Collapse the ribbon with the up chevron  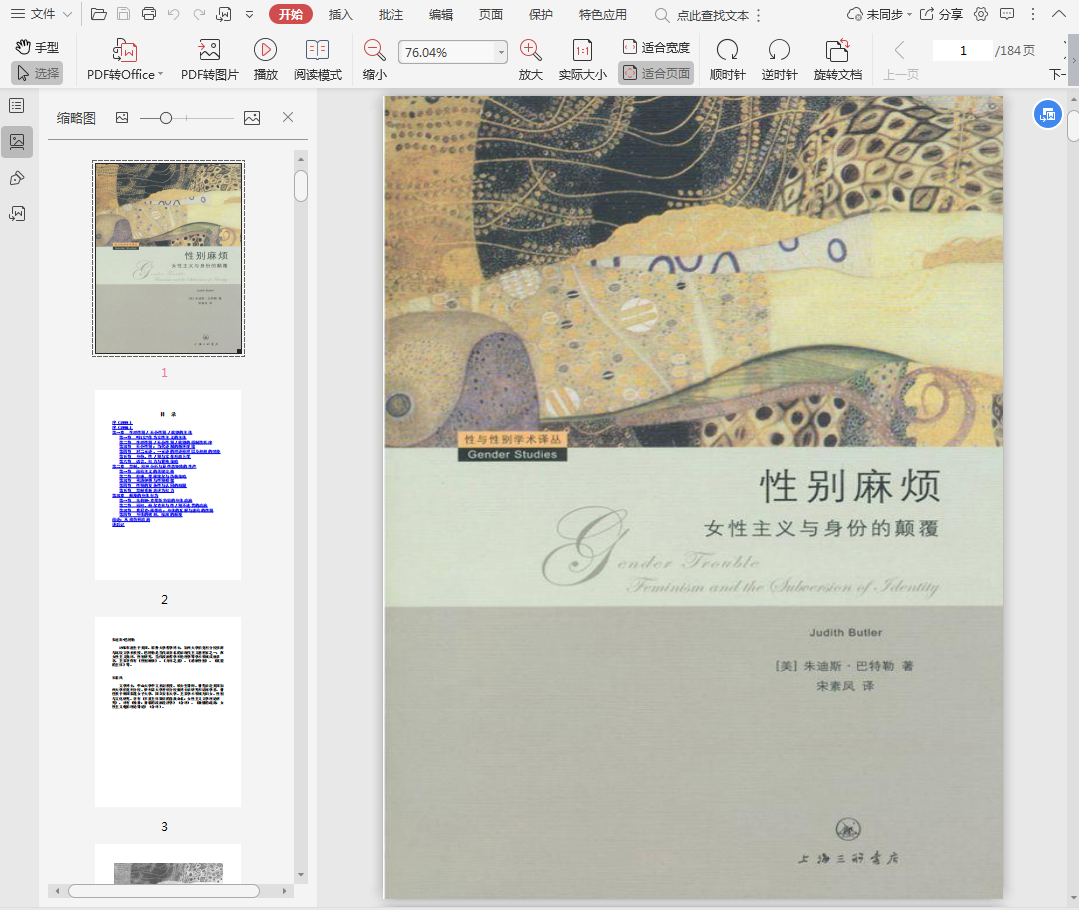[x=1058, y=14]
